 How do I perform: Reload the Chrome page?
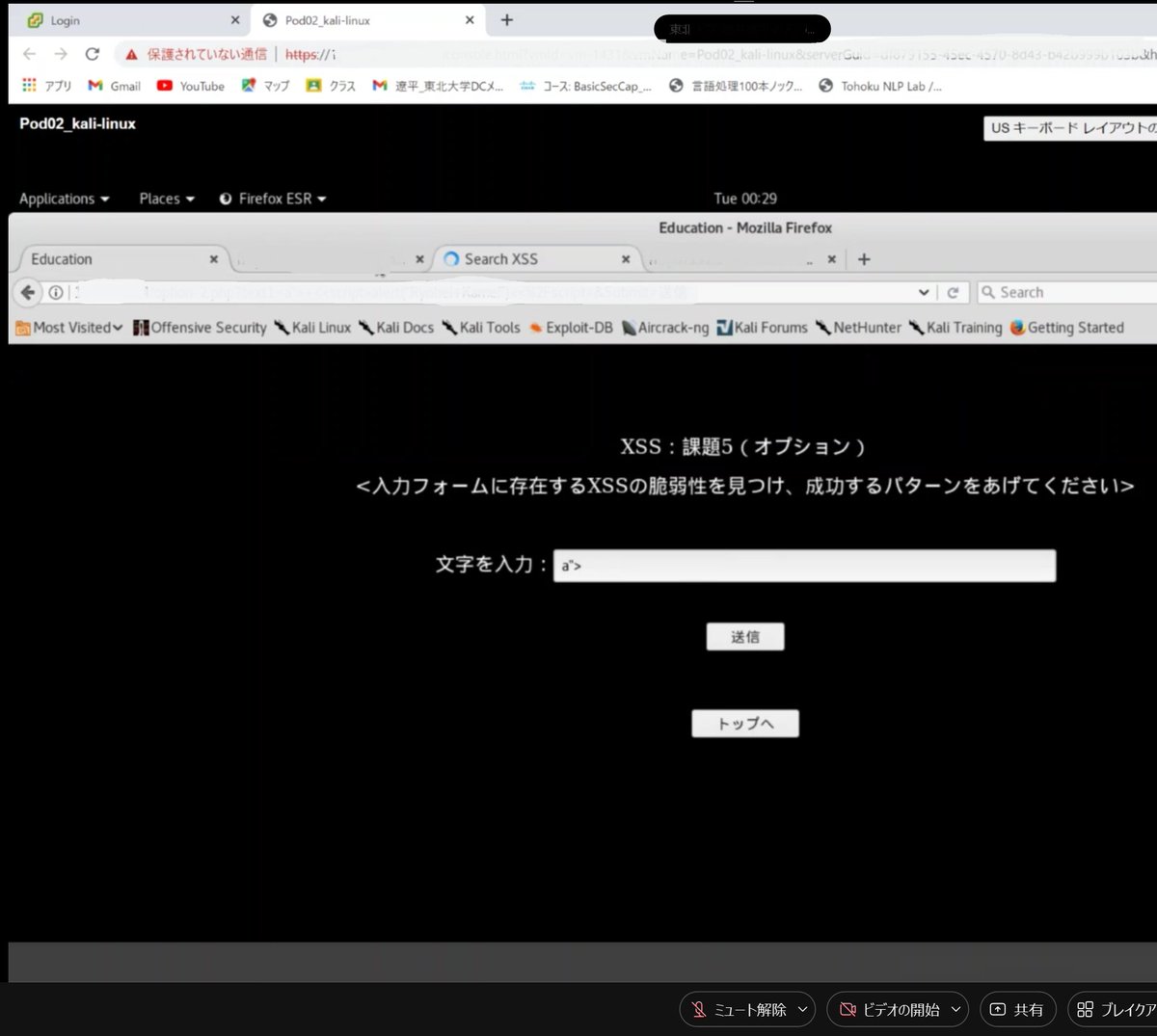tap(93, 54)
